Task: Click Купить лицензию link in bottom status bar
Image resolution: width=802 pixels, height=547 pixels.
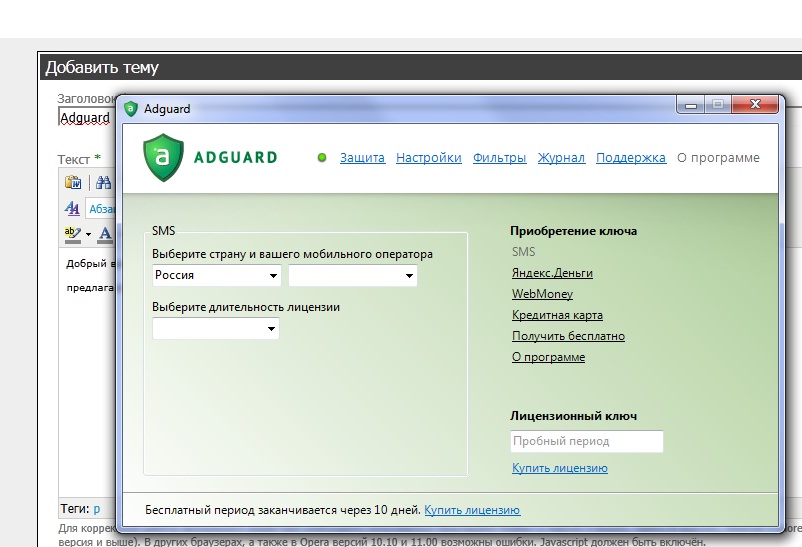Action: [x=472, y=510]
